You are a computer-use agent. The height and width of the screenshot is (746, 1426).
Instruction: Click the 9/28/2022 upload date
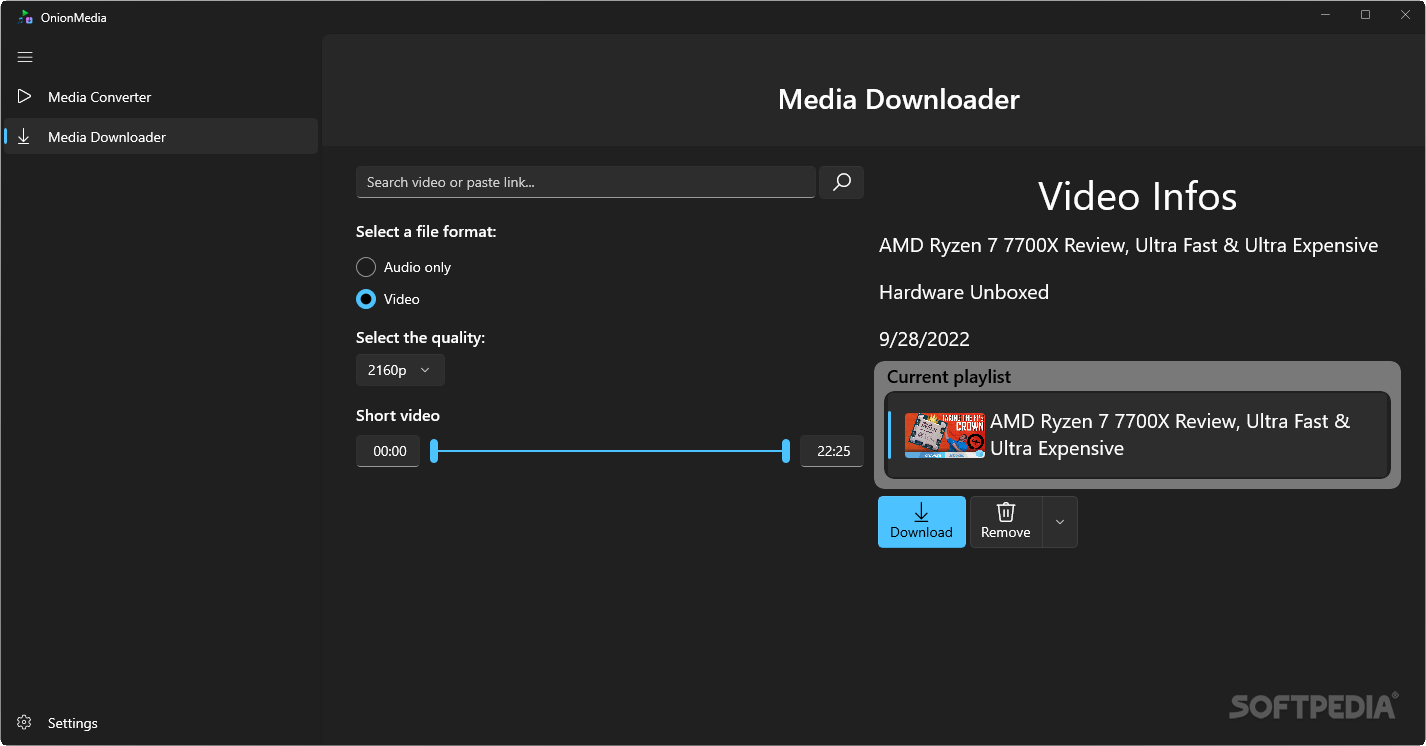point(924,339)
